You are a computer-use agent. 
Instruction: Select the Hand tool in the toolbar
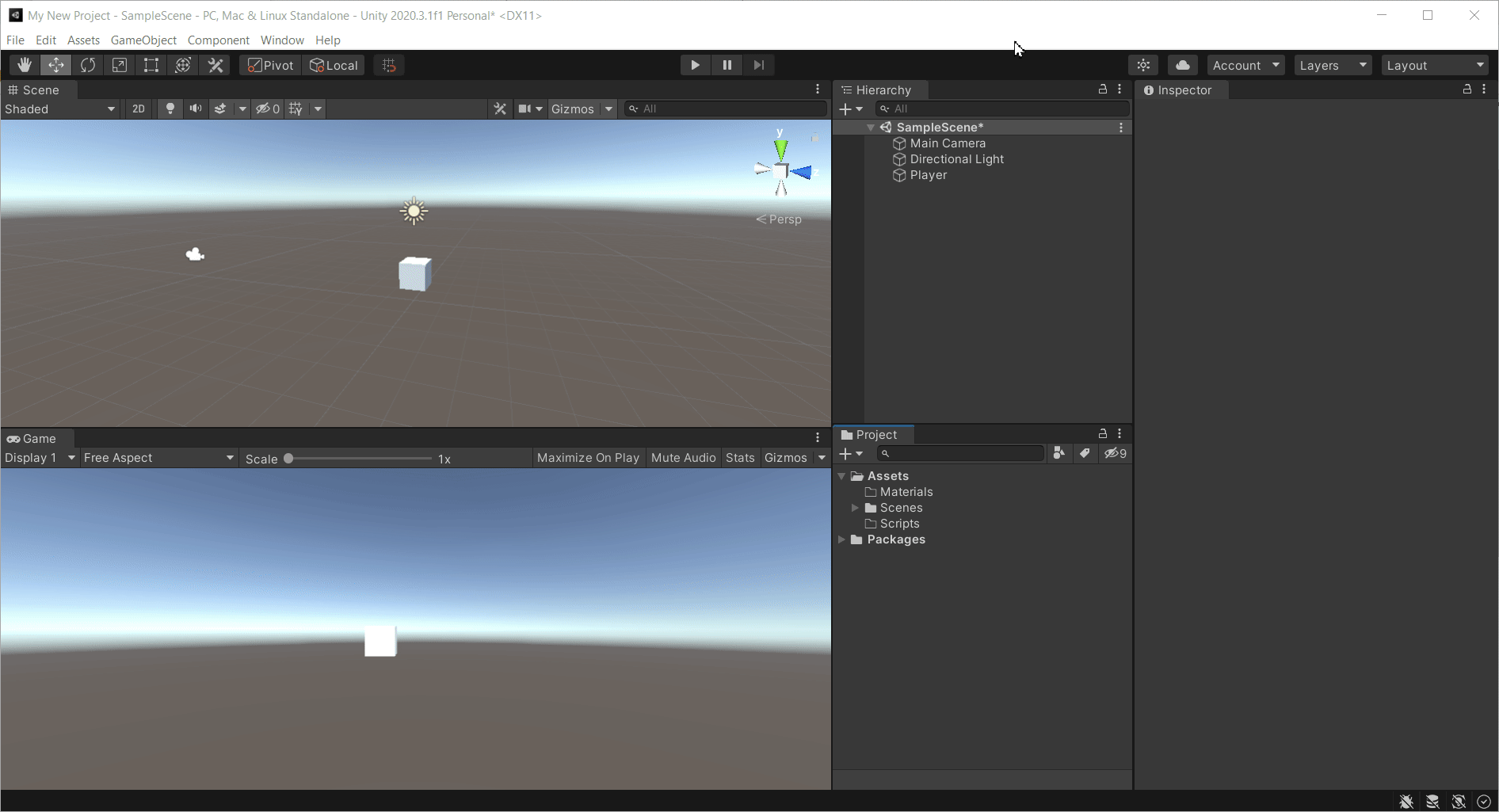pos(24,65)
